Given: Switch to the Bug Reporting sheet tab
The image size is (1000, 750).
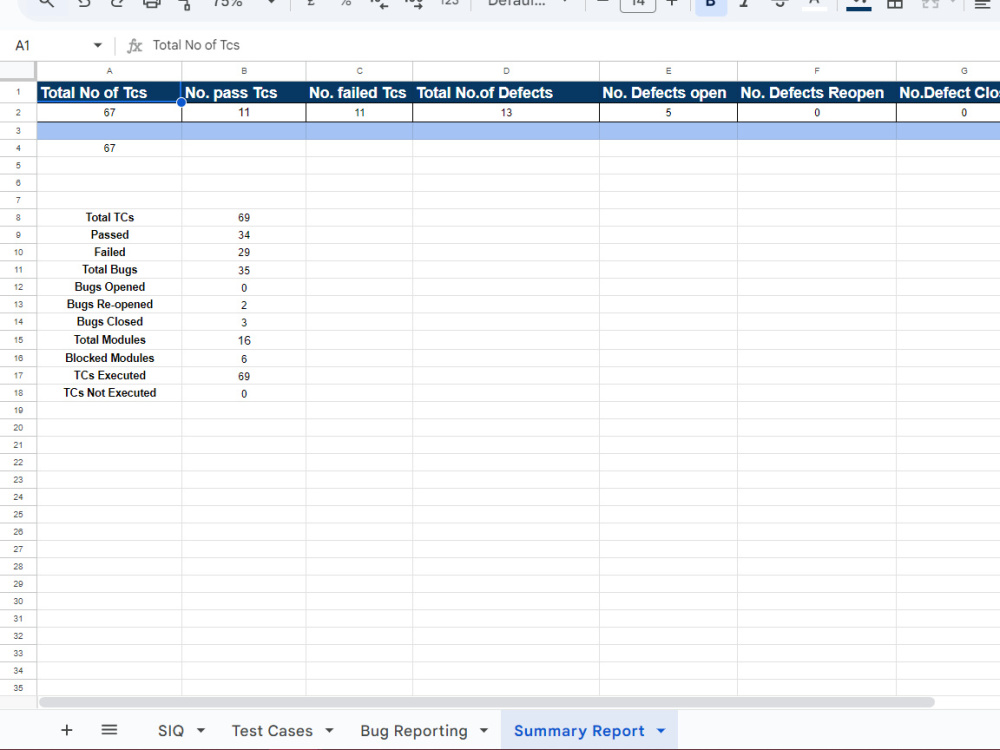Looking at the screenshot, I should pyautogui.click(x=414, y=731).
